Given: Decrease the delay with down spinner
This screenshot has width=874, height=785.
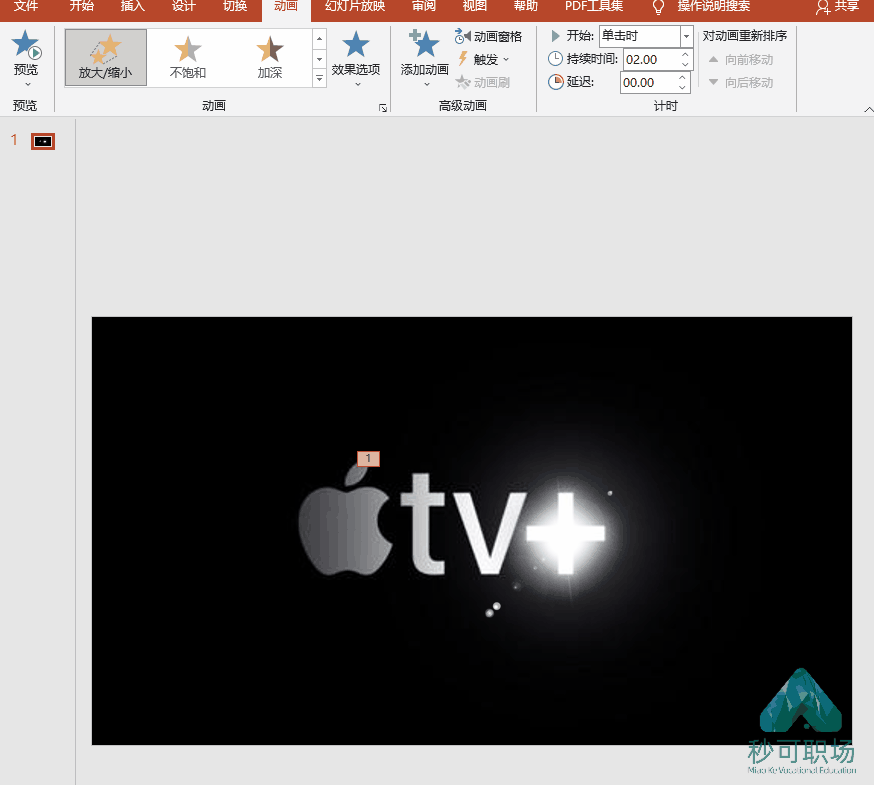Looking at the screenshot, I should [x=682, y=88].
